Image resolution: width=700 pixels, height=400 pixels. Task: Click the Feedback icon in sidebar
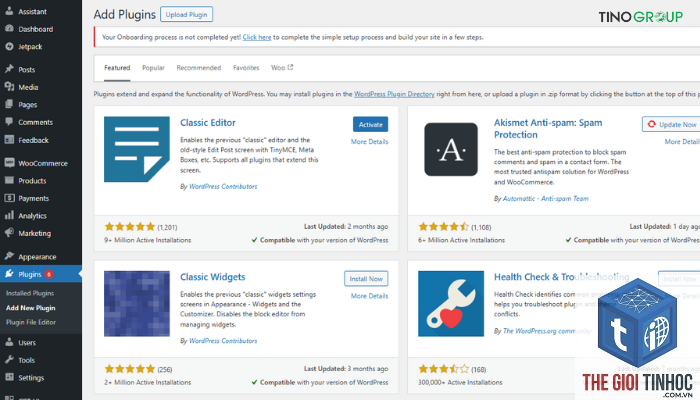point(9,140)
